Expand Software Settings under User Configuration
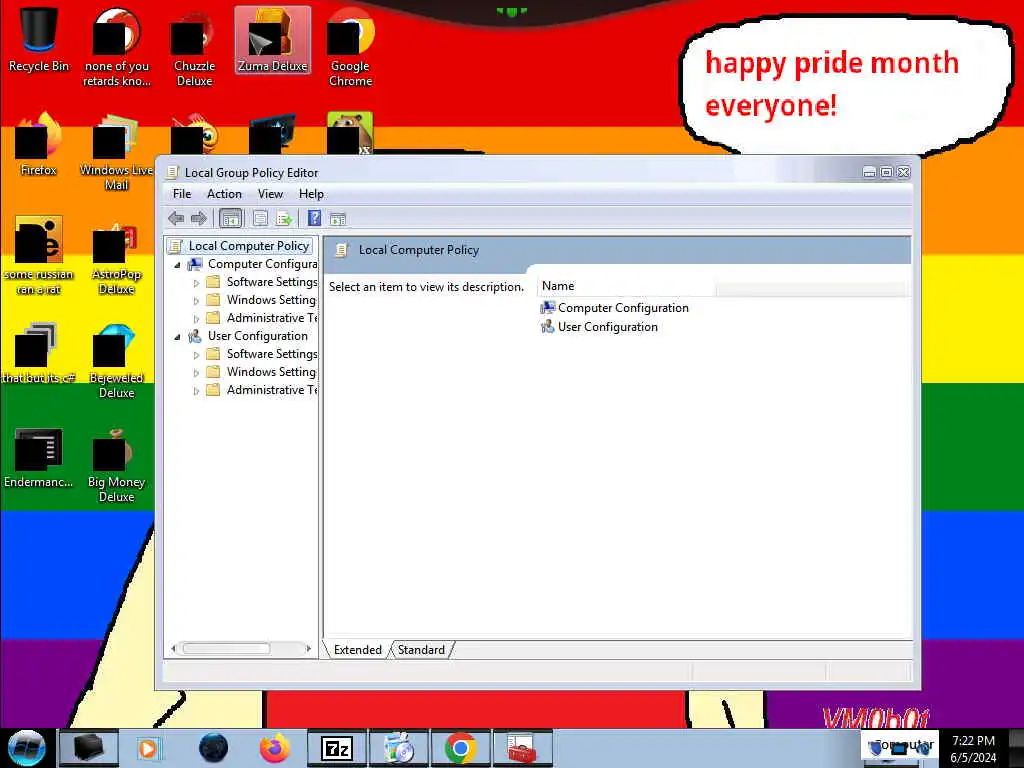 click(x=196, y=355)
